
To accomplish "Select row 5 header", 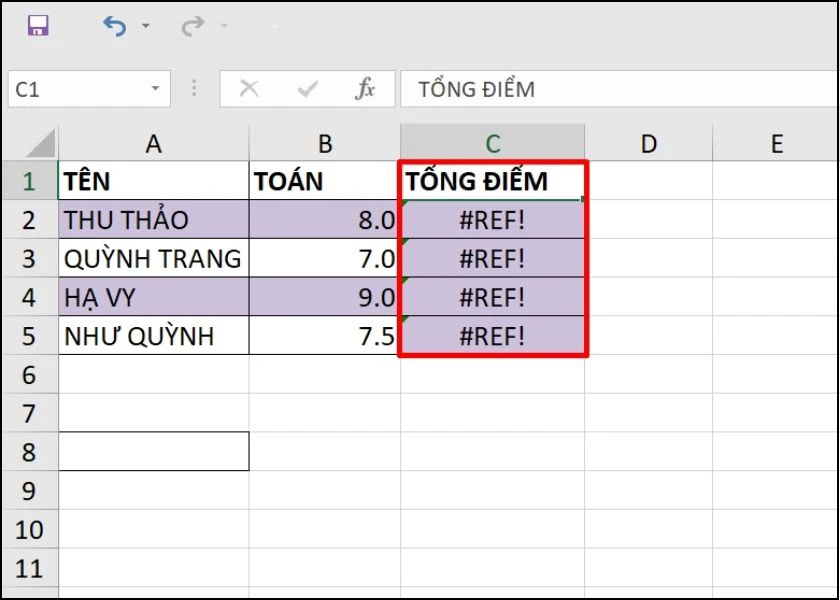I will pos(29,336).
